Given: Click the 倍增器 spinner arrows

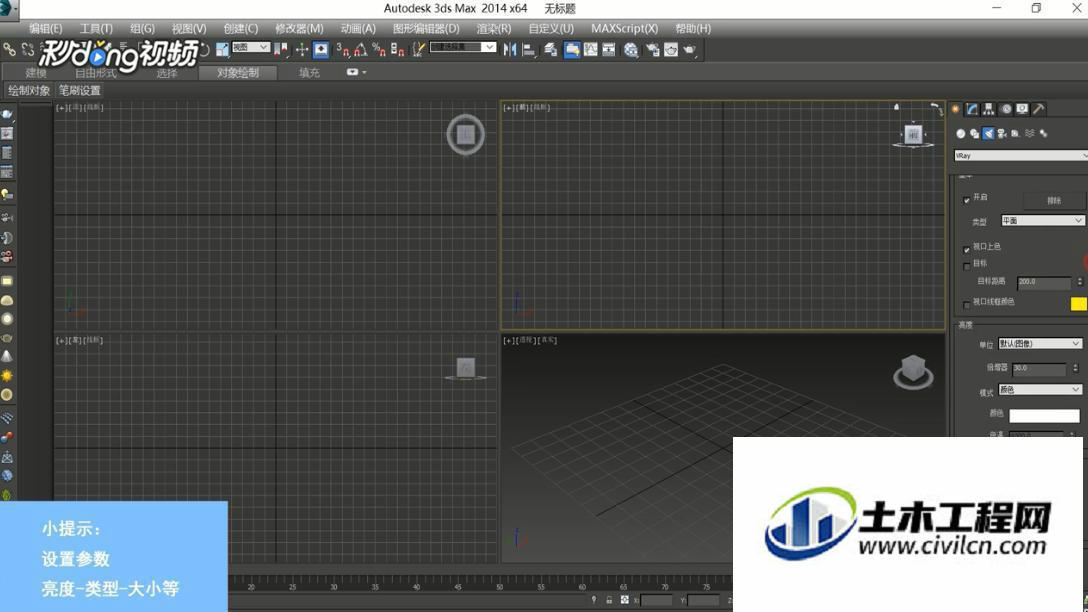Looking at the screenshot, I should [1075, 368].
